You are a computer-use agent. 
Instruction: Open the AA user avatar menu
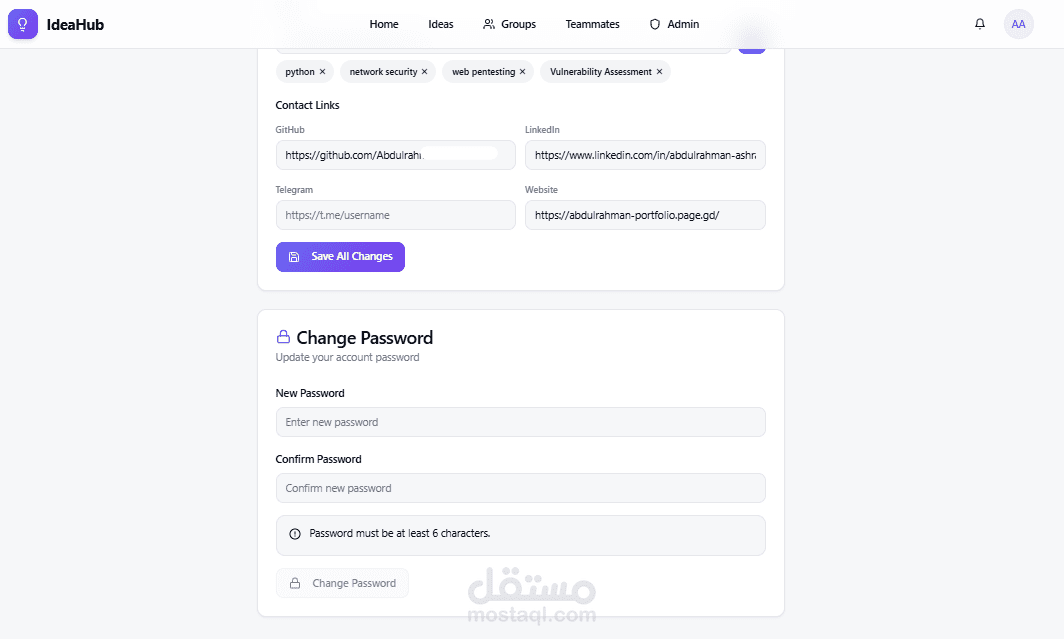coord(1018,24)
